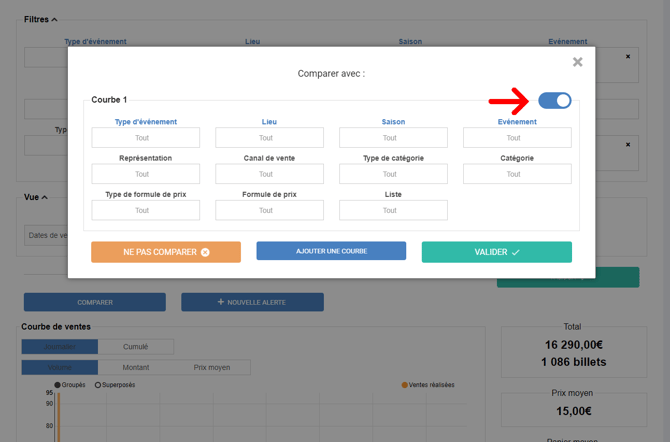
Task: Switch to the Montant tab
Action: [135, 367]
